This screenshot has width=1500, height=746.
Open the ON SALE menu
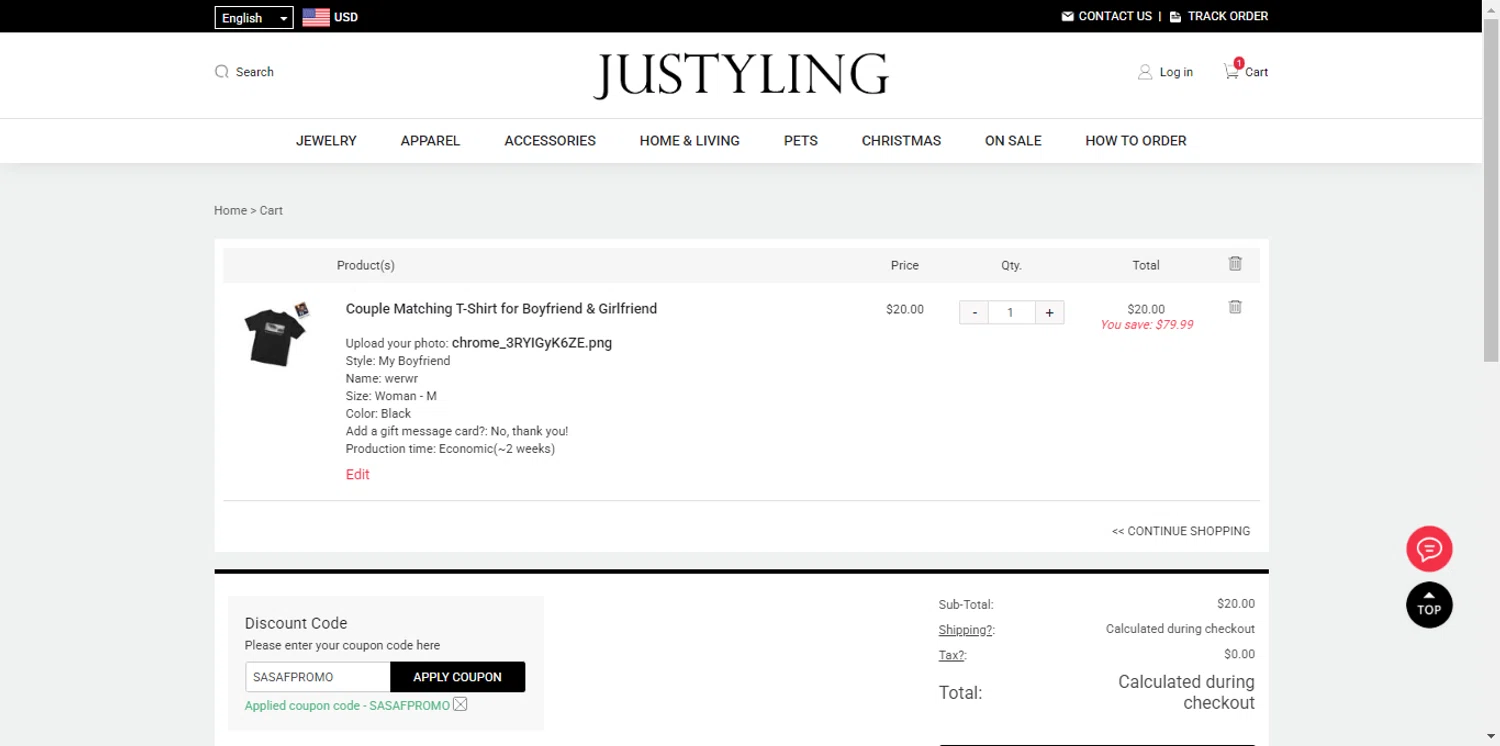click(x=1013, y=141)
